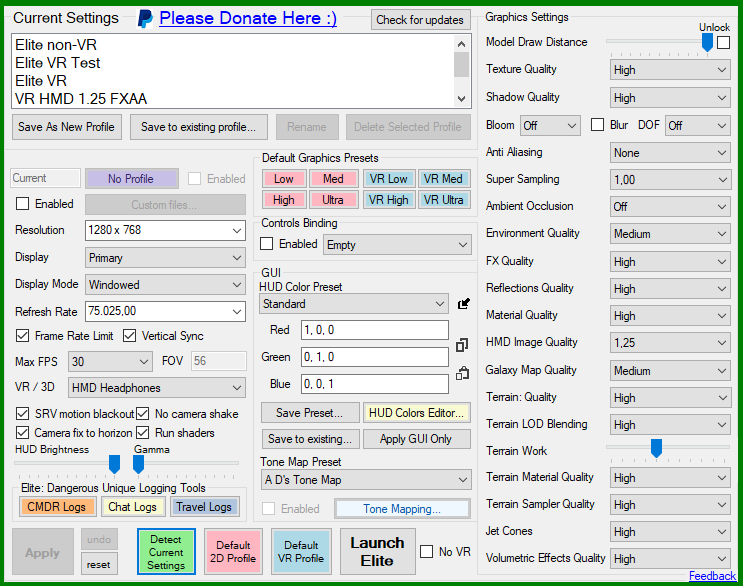This screenshot has height=586, width=743.
Task: Click the Red color value field
Action: [x=375, y=330]
